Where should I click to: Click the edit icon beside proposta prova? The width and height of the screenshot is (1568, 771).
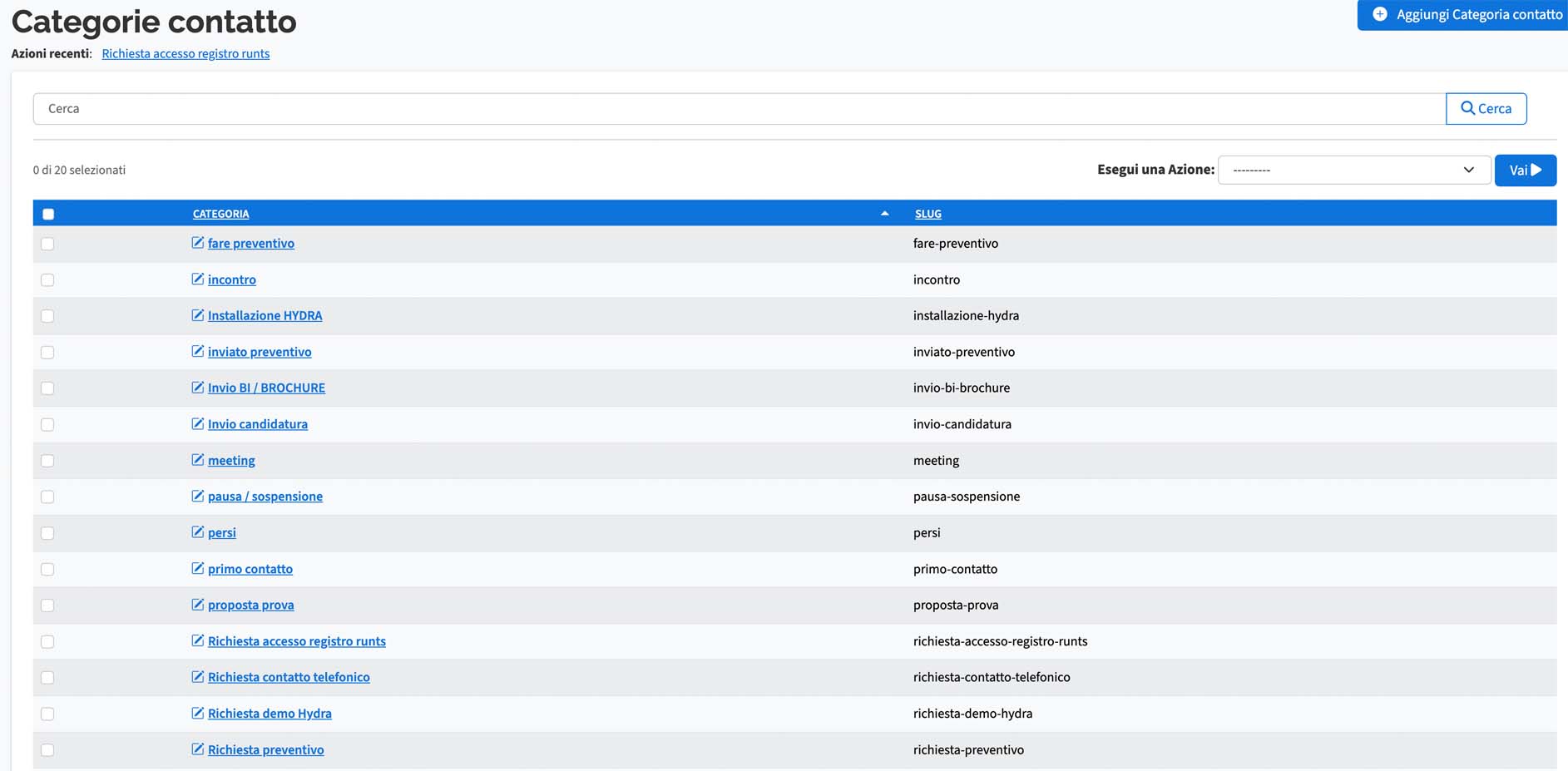click(x=197, y=605)
